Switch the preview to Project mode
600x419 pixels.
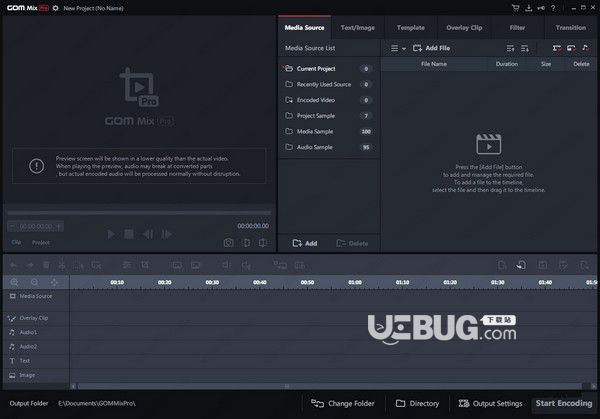click(41, 242)
